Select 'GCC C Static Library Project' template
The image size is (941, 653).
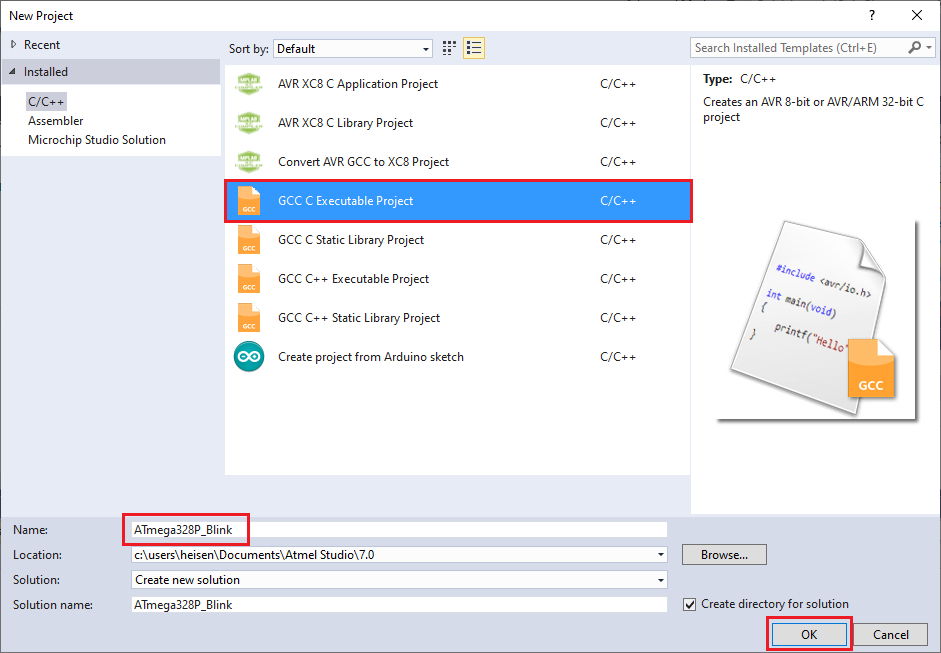click(x=457, y=240)
